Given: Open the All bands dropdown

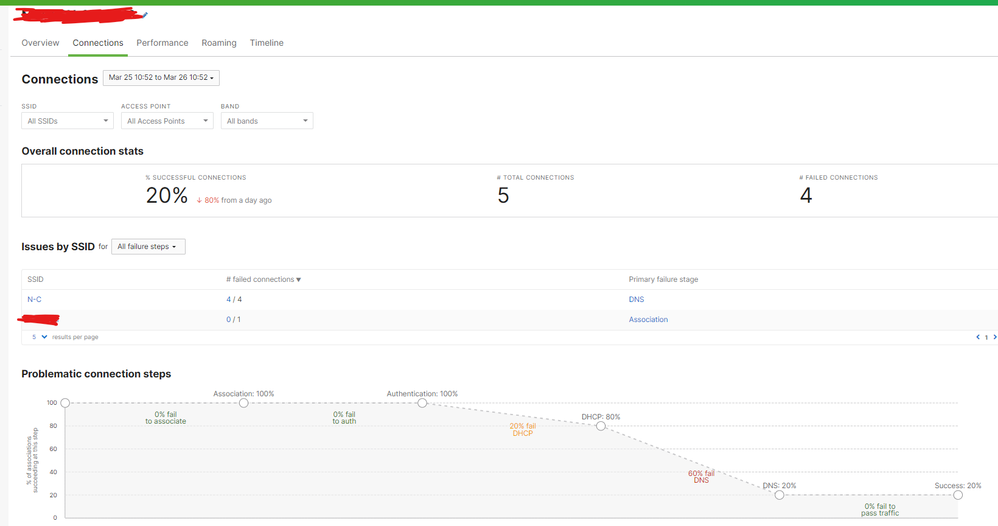Looking at the screenshot, I should 266,121.
